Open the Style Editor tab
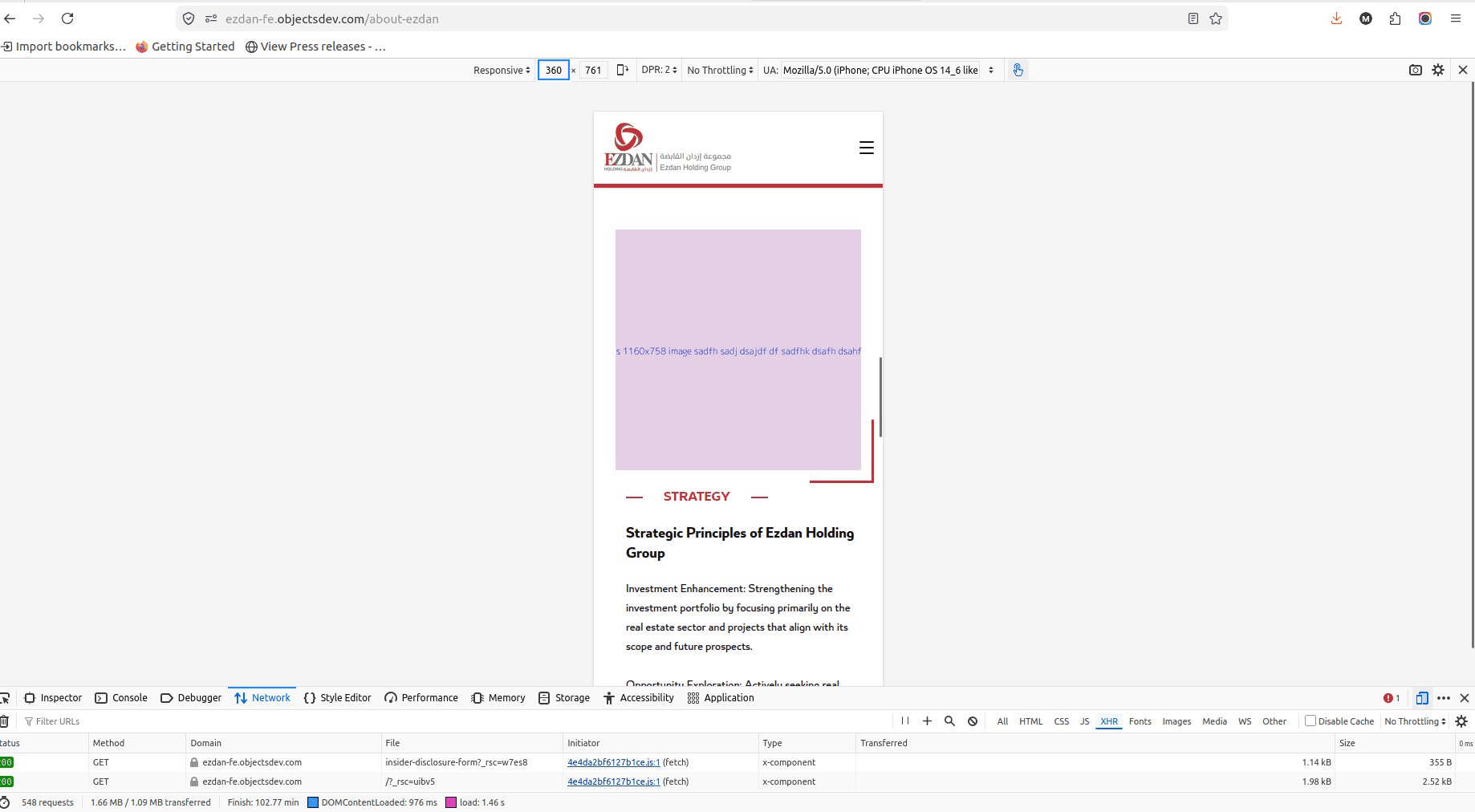This screenshot has height=812, width=1475. click(338, 698)
